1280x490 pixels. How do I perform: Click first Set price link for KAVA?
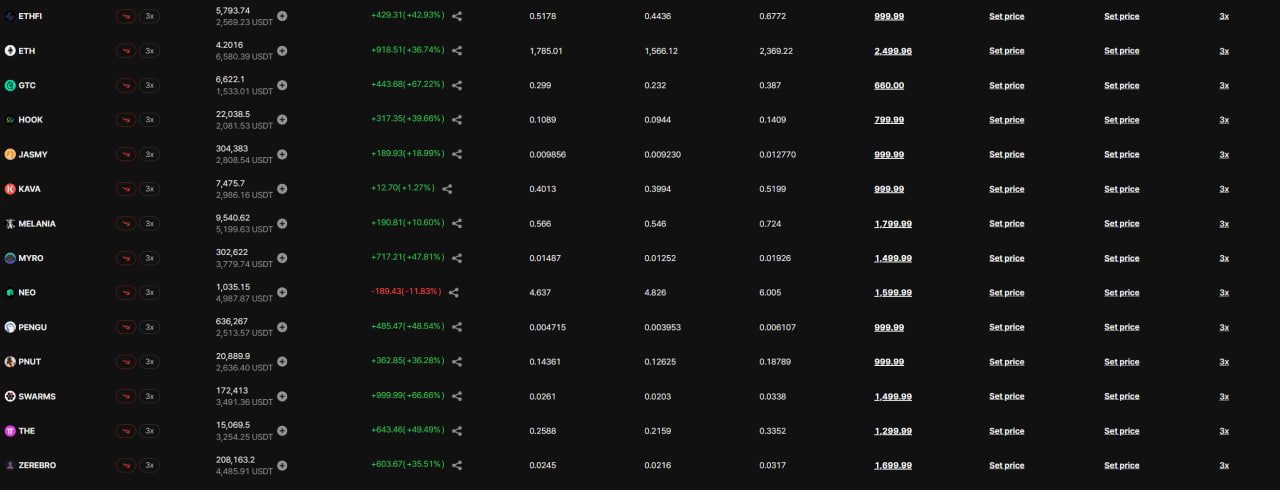(x=1007, y=189)
